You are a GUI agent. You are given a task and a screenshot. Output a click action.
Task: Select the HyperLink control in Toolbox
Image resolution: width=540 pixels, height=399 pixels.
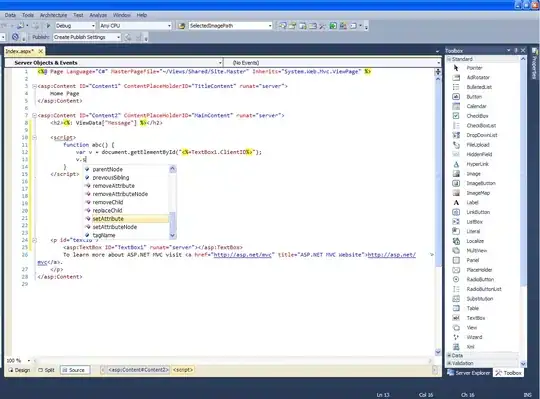(470, 164)
